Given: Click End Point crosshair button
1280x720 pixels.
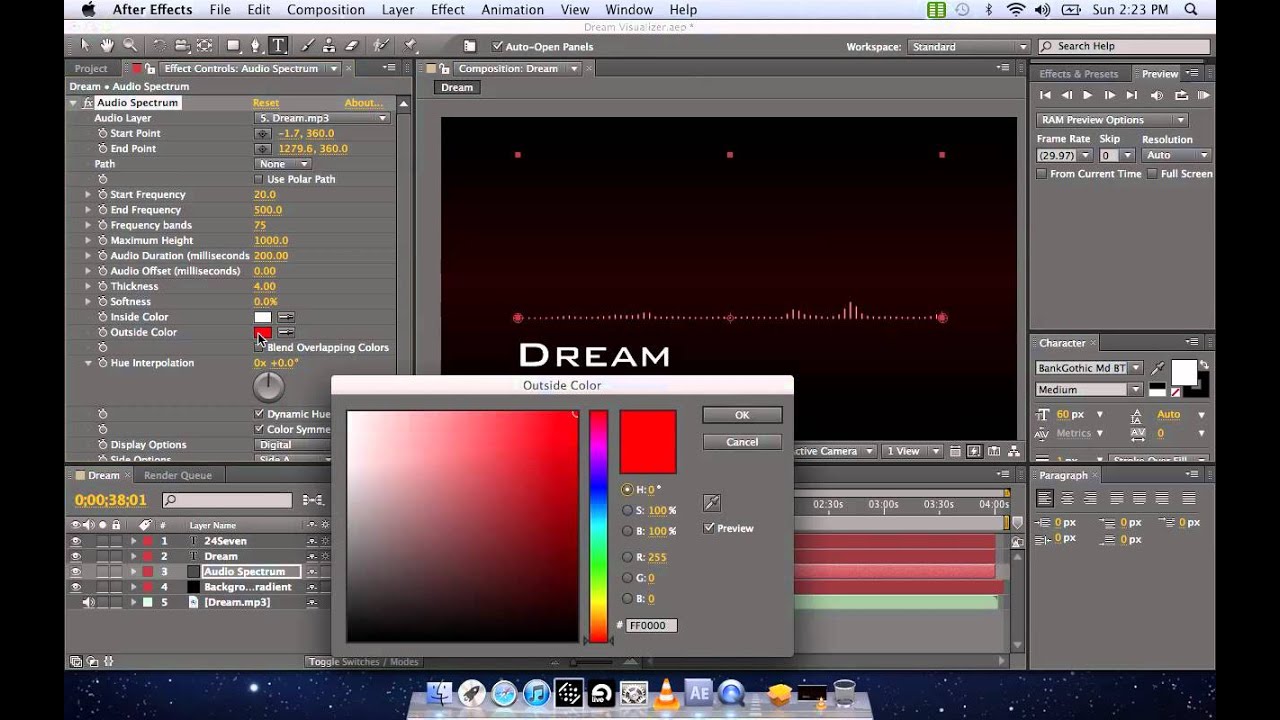Looking at the screenshot, I should pos(263,149).
